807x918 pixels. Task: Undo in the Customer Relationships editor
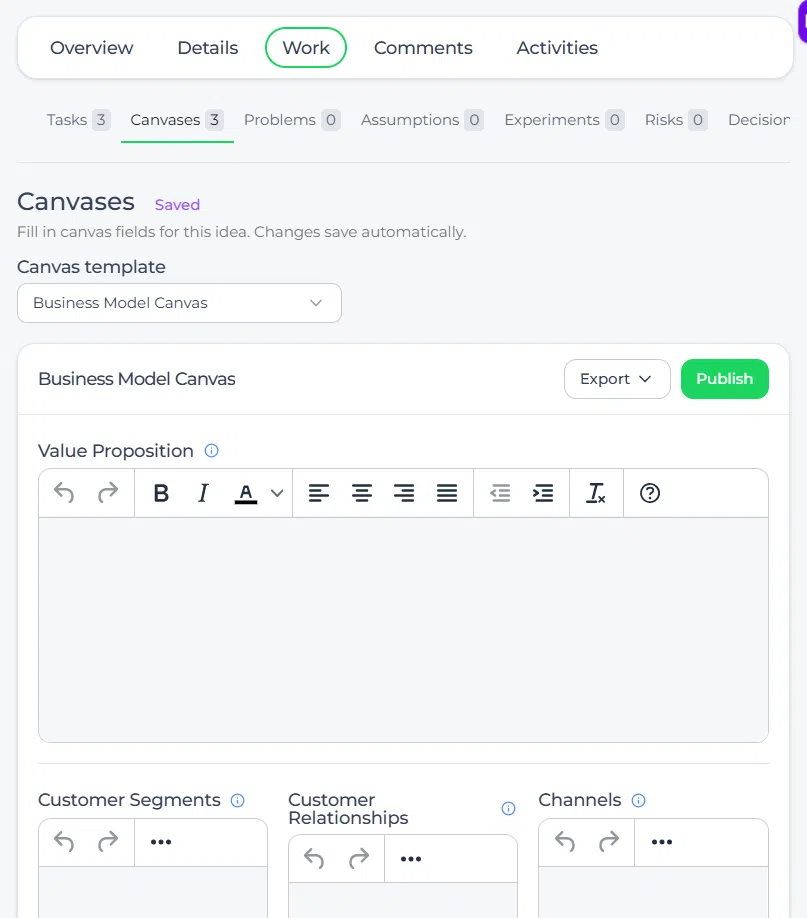pos(314,859)
